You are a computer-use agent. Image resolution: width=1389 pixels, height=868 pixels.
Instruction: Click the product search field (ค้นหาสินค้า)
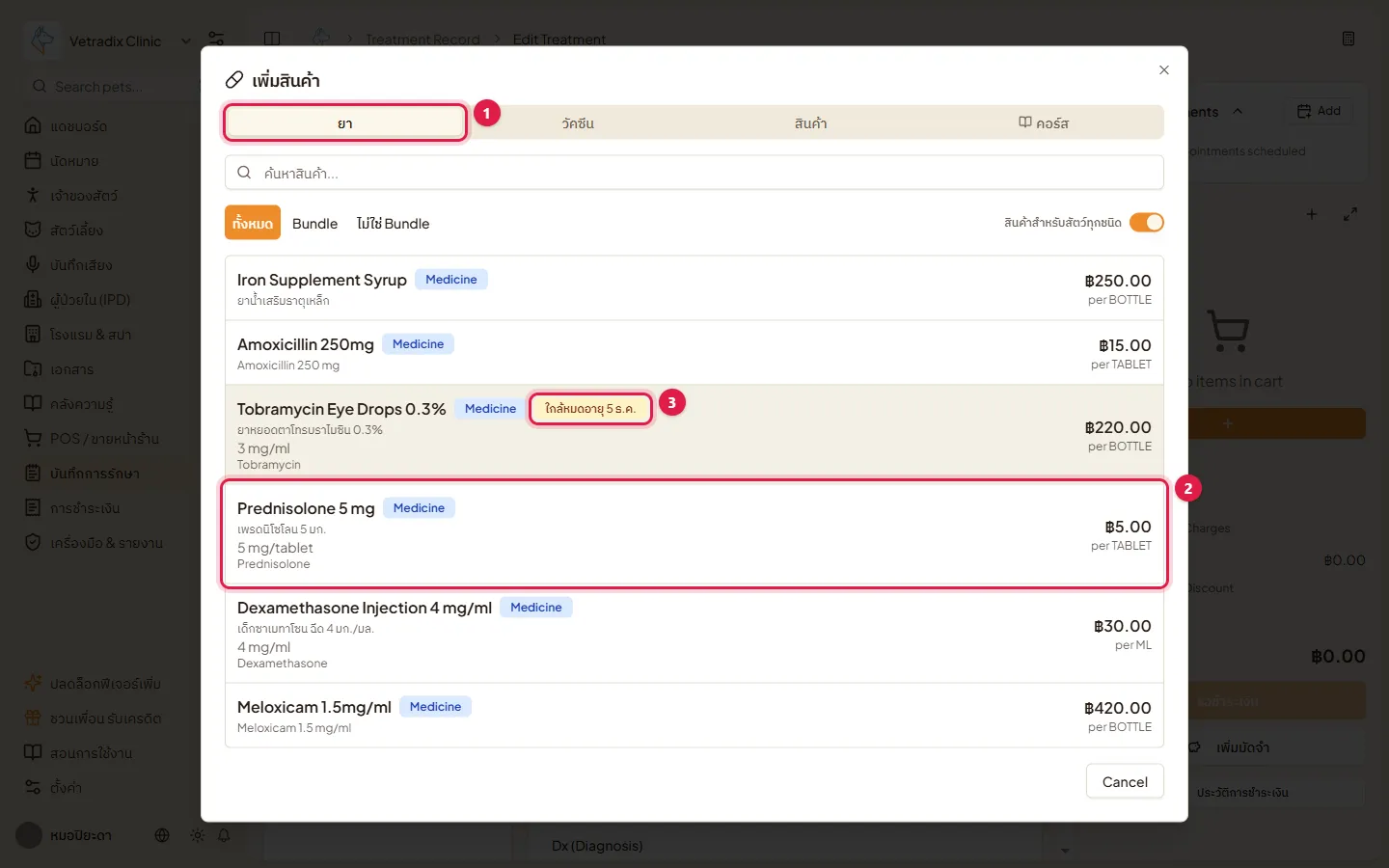(x=694, y=173)
